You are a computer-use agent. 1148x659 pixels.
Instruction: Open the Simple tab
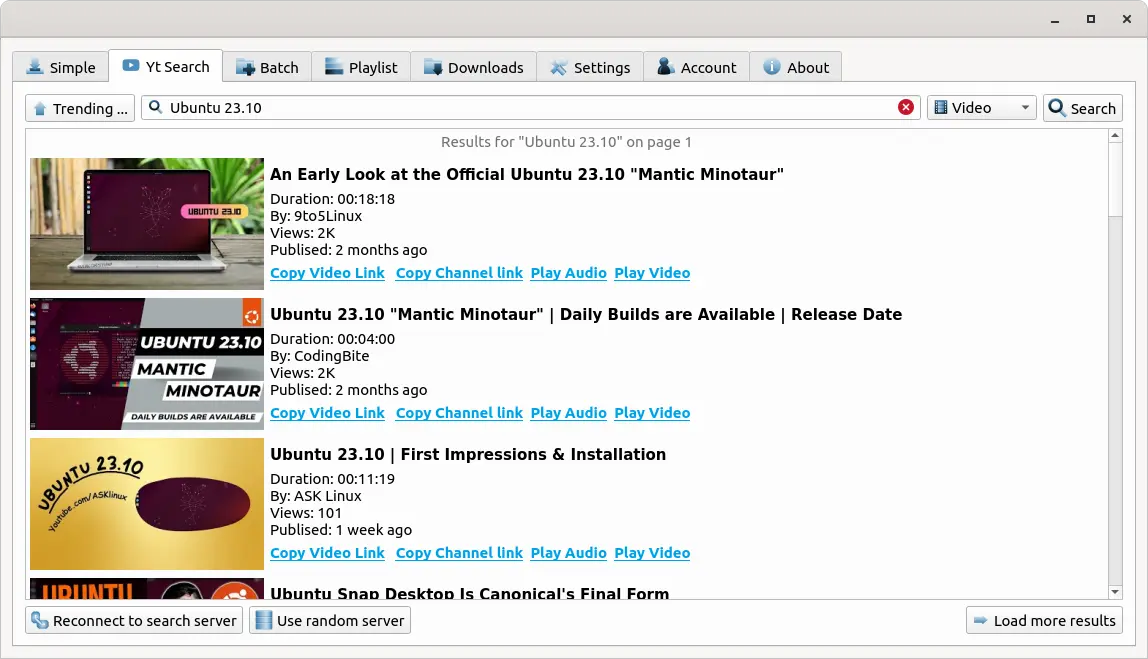click(x=60, y=67)
